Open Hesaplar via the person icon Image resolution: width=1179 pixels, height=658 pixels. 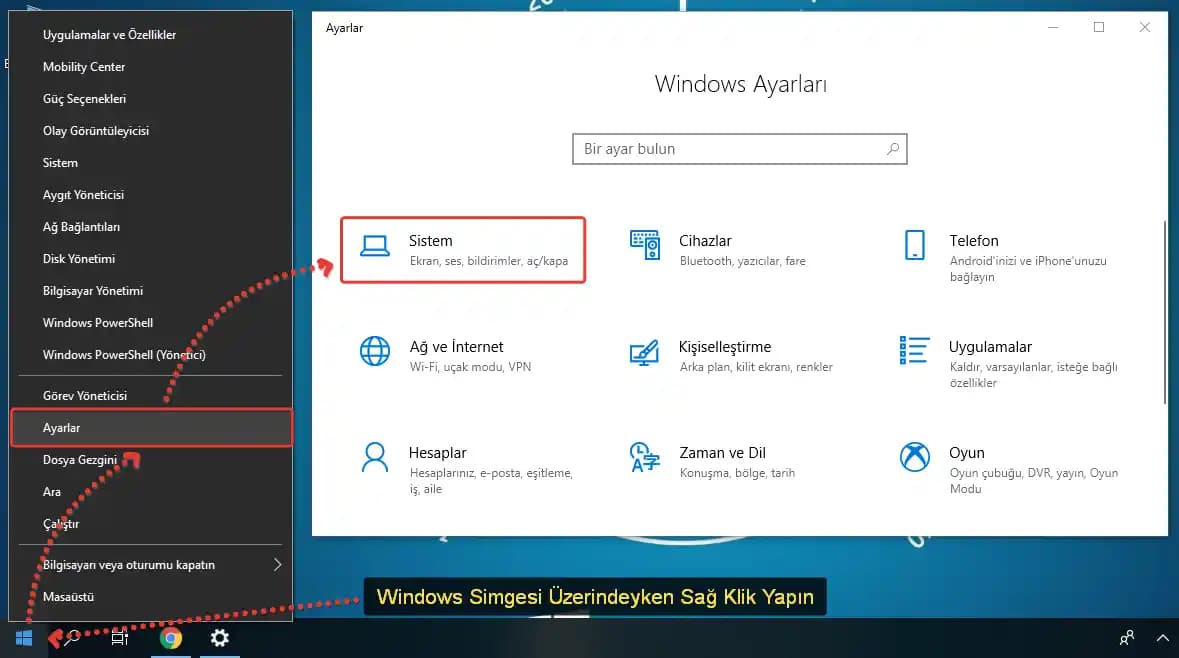point(374,457)
